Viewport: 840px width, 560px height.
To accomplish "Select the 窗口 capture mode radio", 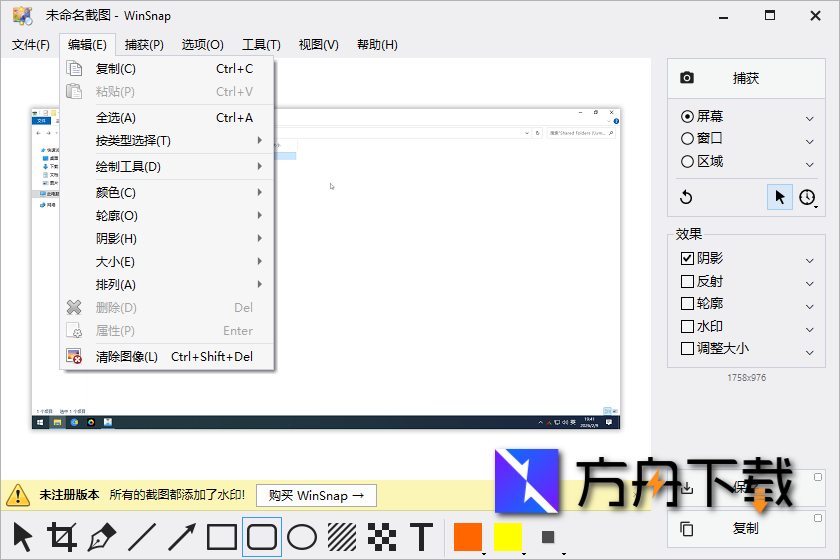I will pos(687,138).
